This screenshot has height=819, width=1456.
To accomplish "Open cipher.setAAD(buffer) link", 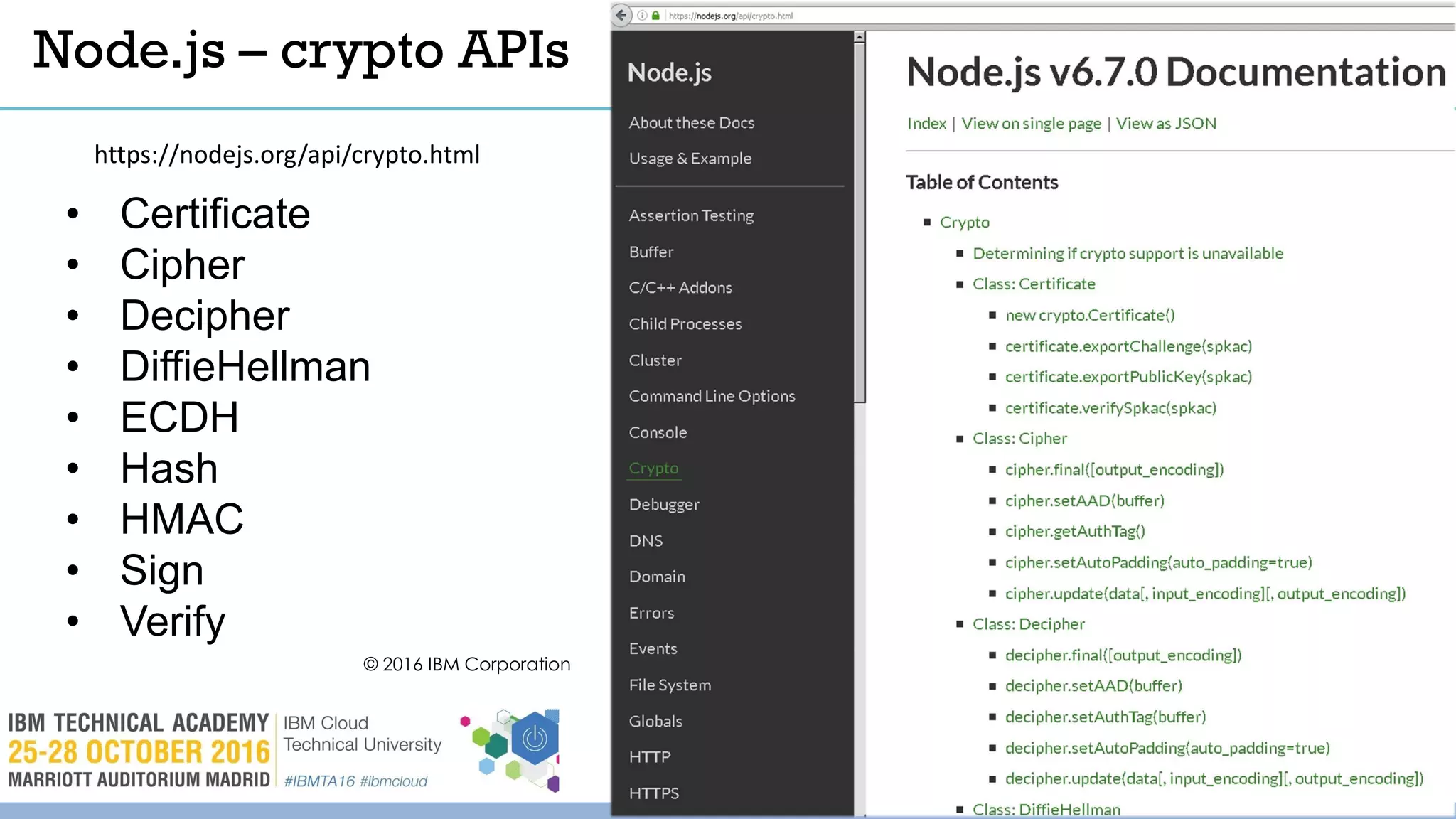I will point(1084,501).
